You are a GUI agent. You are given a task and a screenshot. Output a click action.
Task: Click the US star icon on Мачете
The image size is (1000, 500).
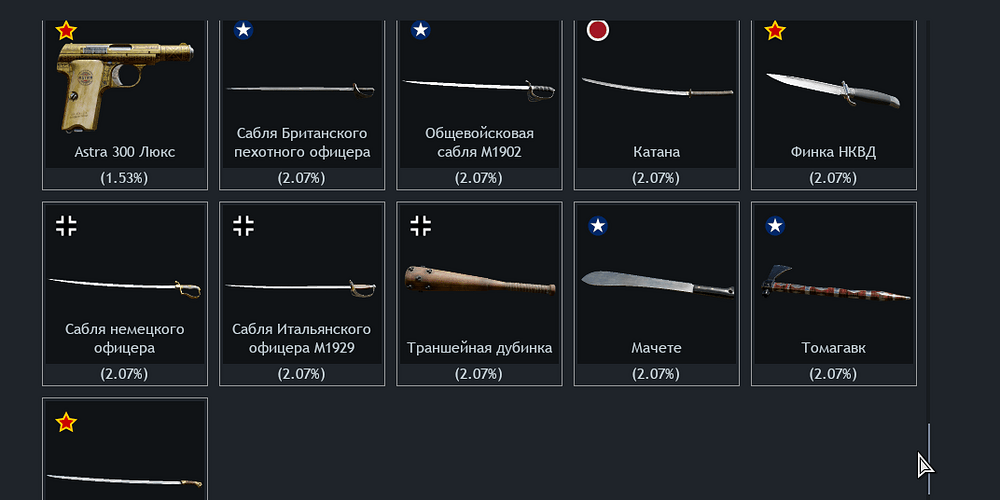coord(598,226)
